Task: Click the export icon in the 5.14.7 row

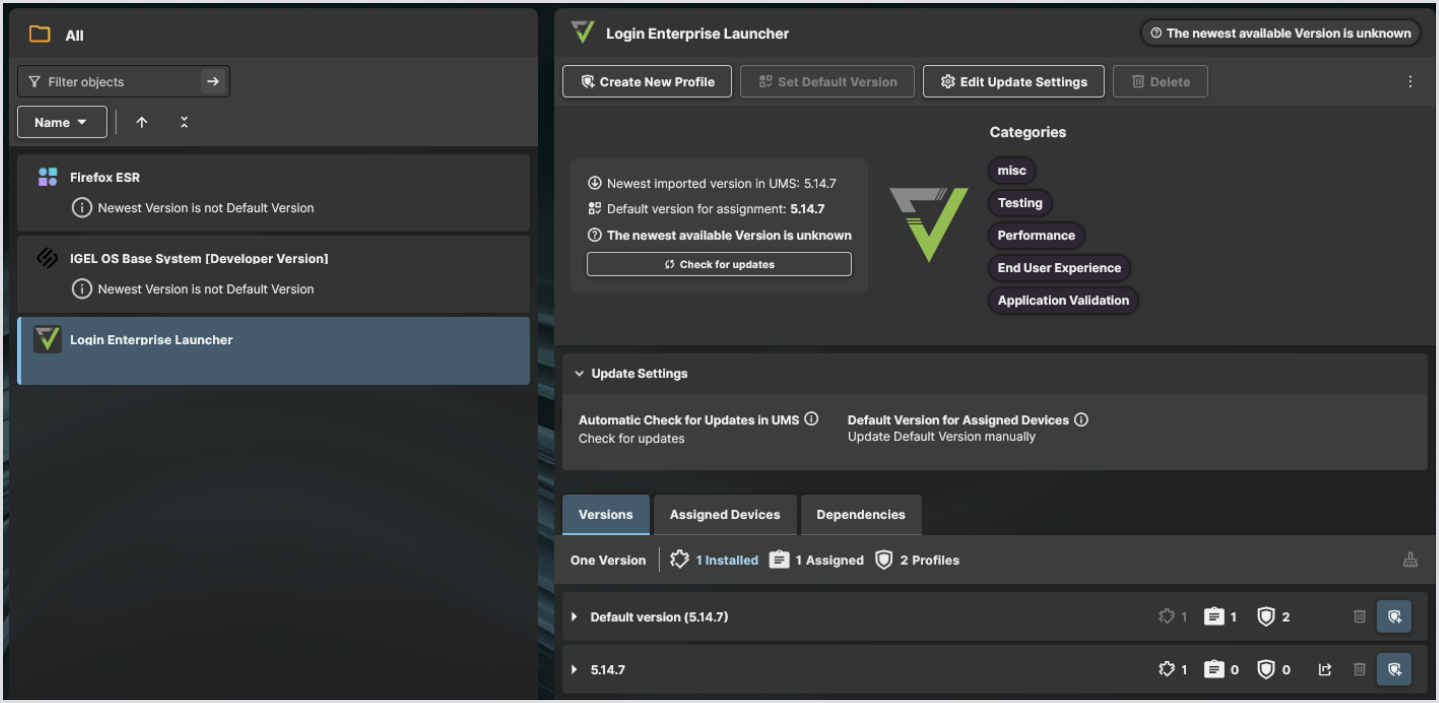Action: pyautogui.click(x=1325, y=669)
